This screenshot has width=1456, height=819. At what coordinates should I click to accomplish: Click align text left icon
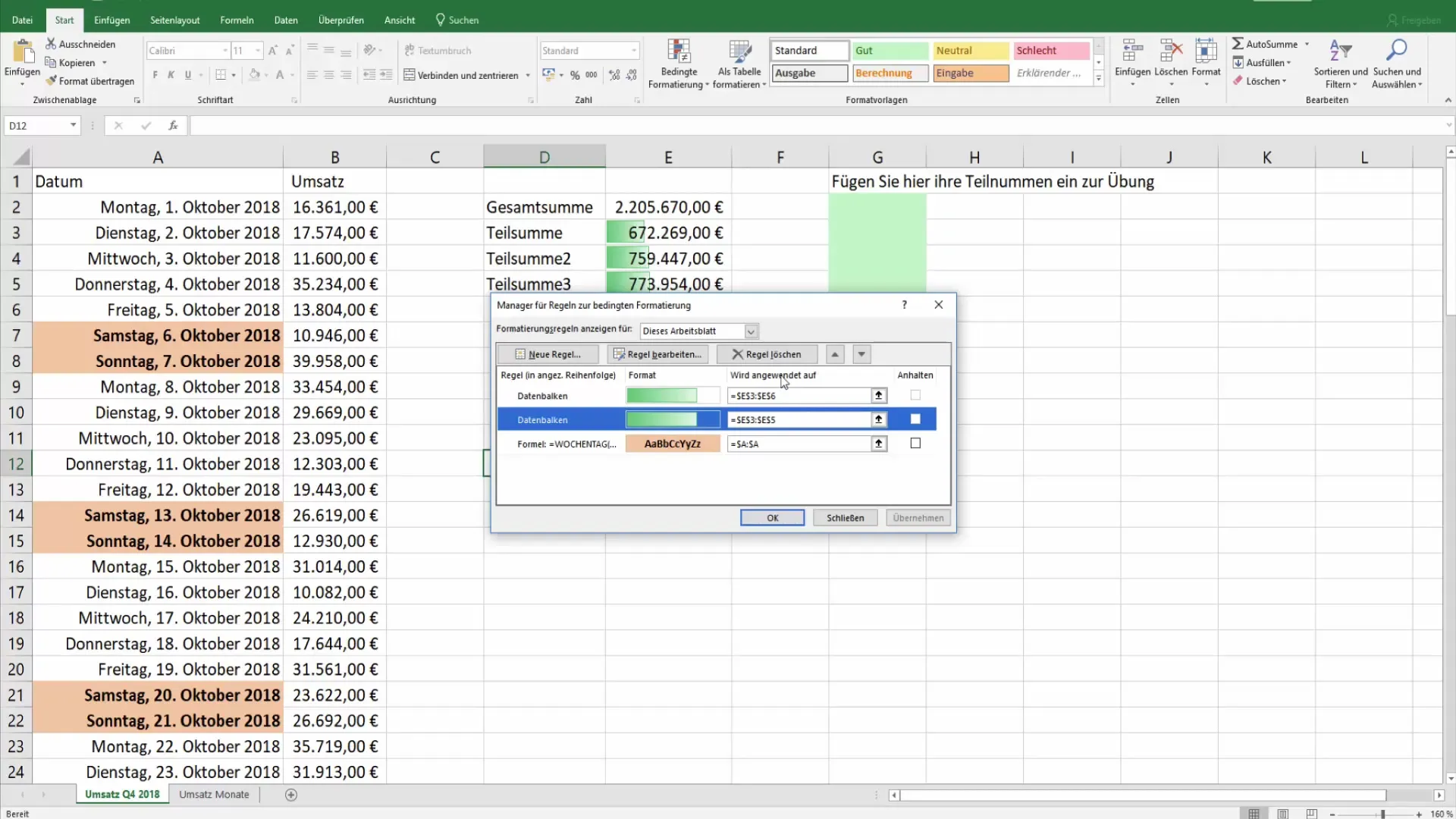(312, 75)
